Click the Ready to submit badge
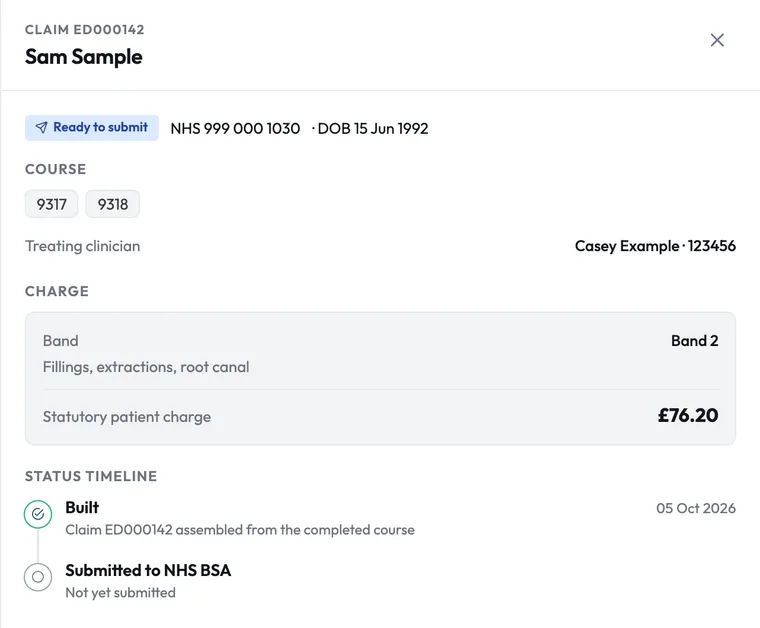Viewport: 760px width, 628px height. 92,128
